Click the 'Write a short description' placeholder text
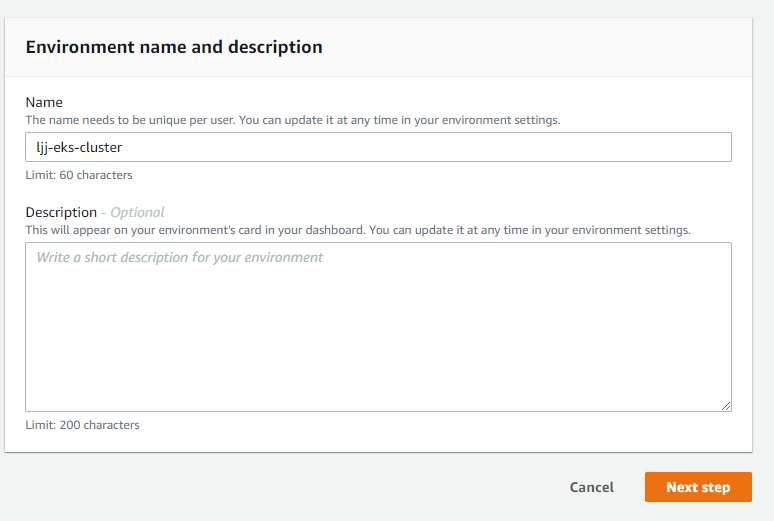This screenshot has height=521, width=774. click(x=180, y=257)
